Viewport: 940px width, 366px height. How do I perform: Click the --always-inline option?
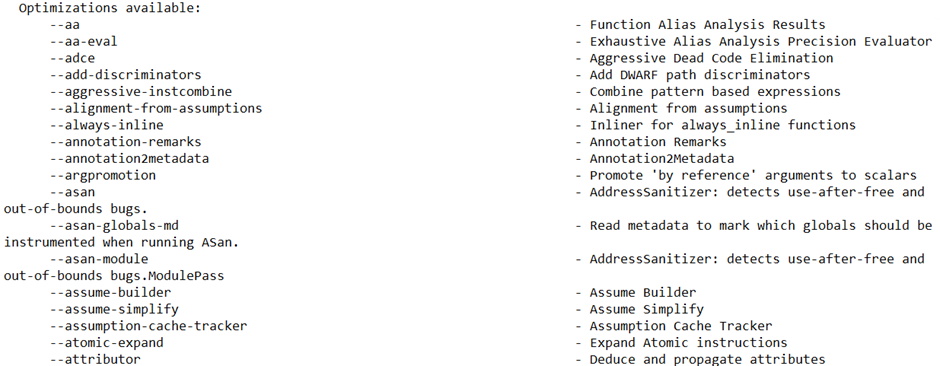click(x=107, y=126)
